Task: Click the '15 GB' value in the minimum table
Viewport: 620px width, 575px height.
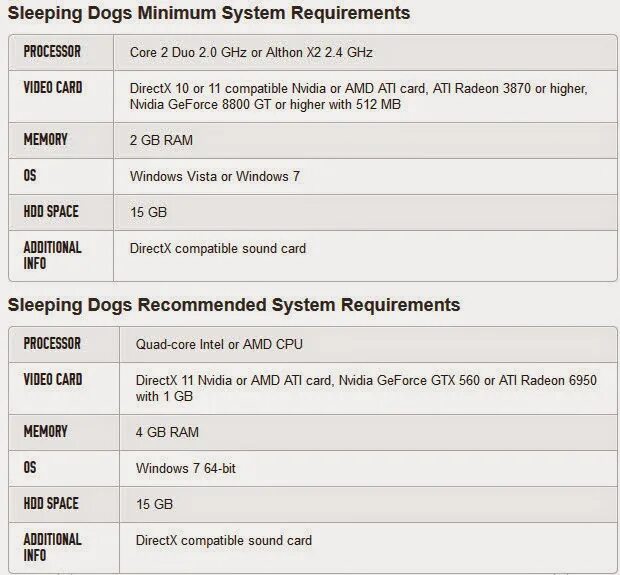Action: pyautogui.click(x=148, y=212)
